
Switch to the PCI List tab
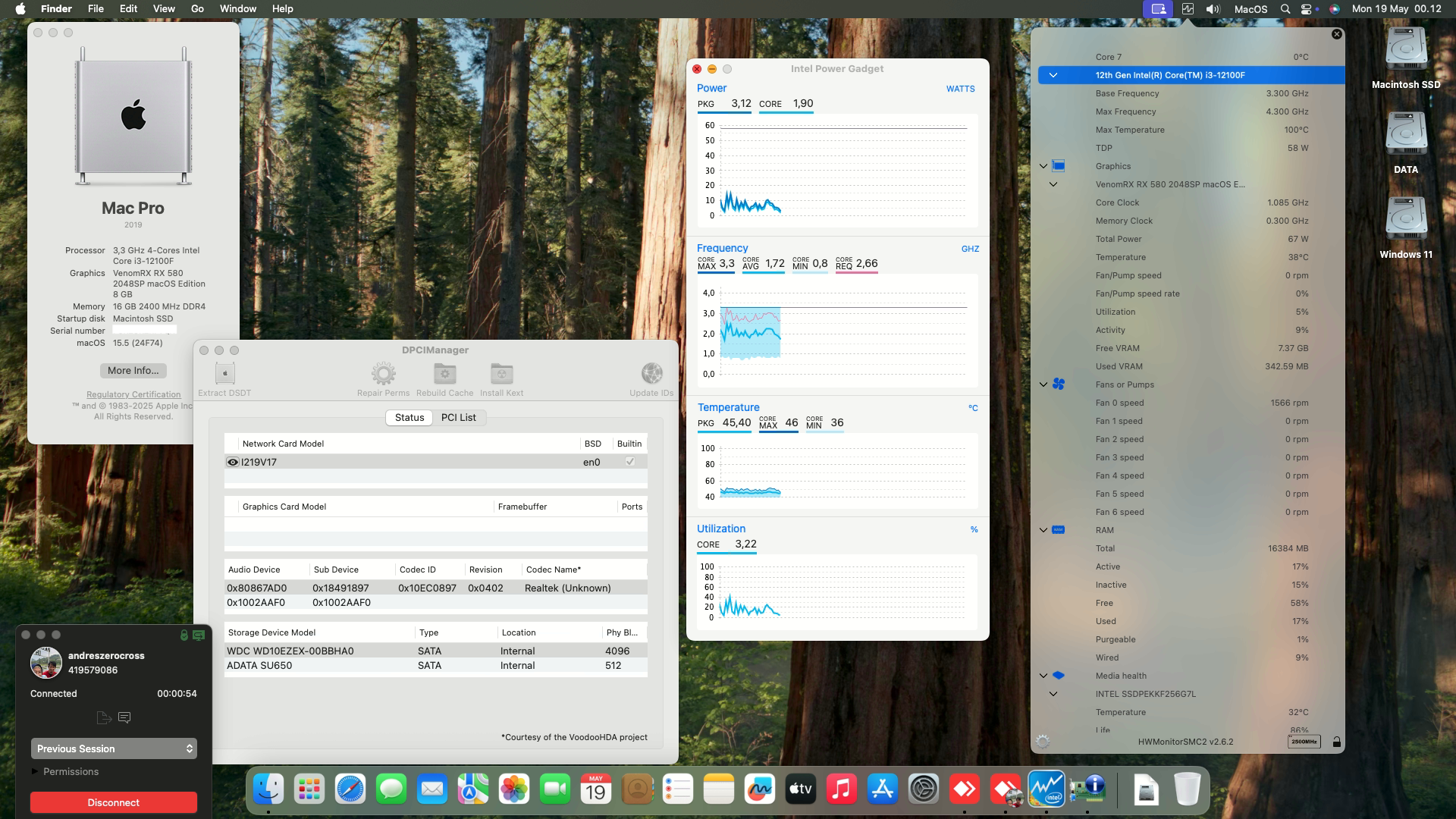click(x=458, y=417)
